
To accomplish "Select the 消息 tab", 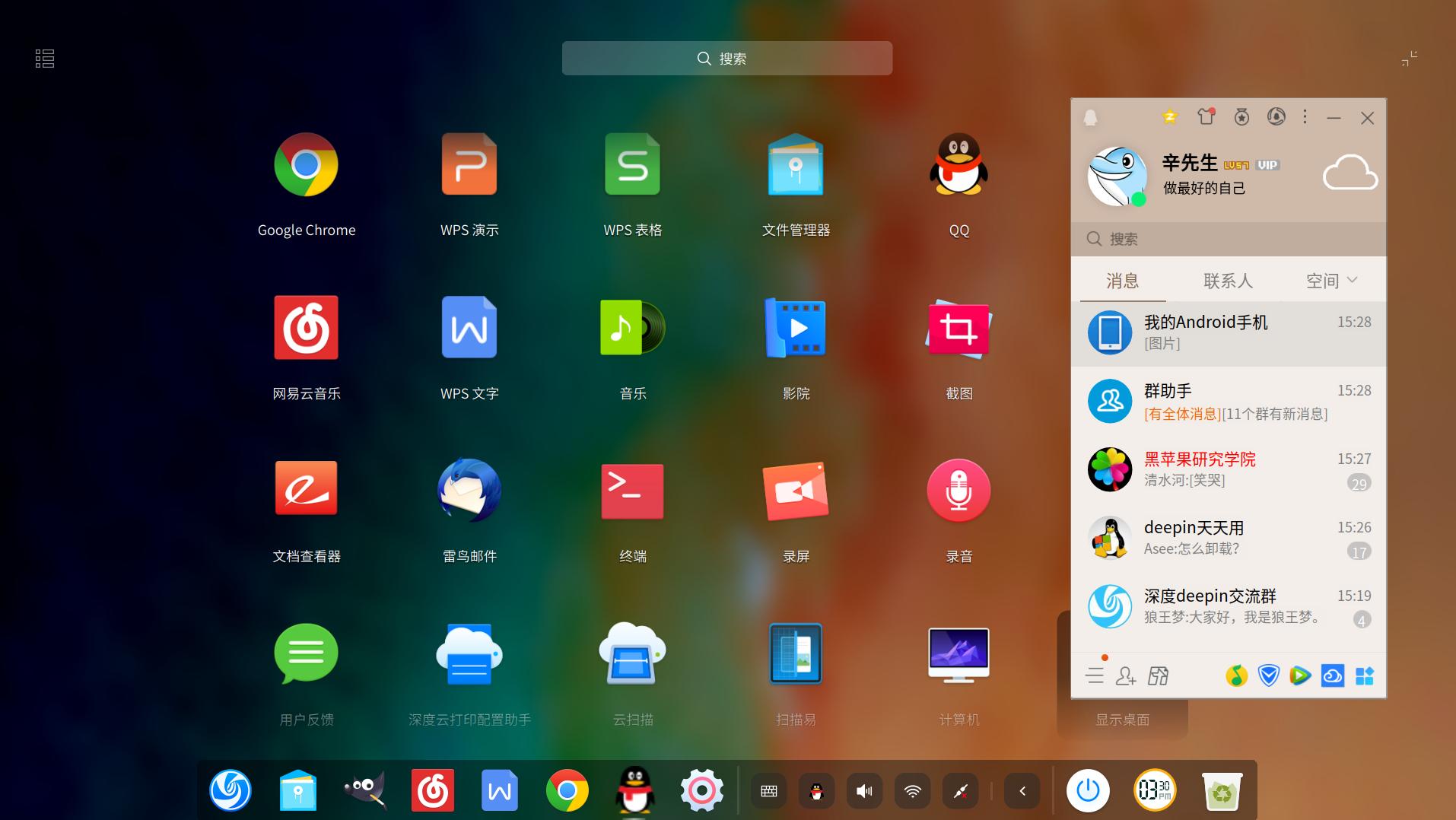I will pyautogui.click(x=1122, y=281).
